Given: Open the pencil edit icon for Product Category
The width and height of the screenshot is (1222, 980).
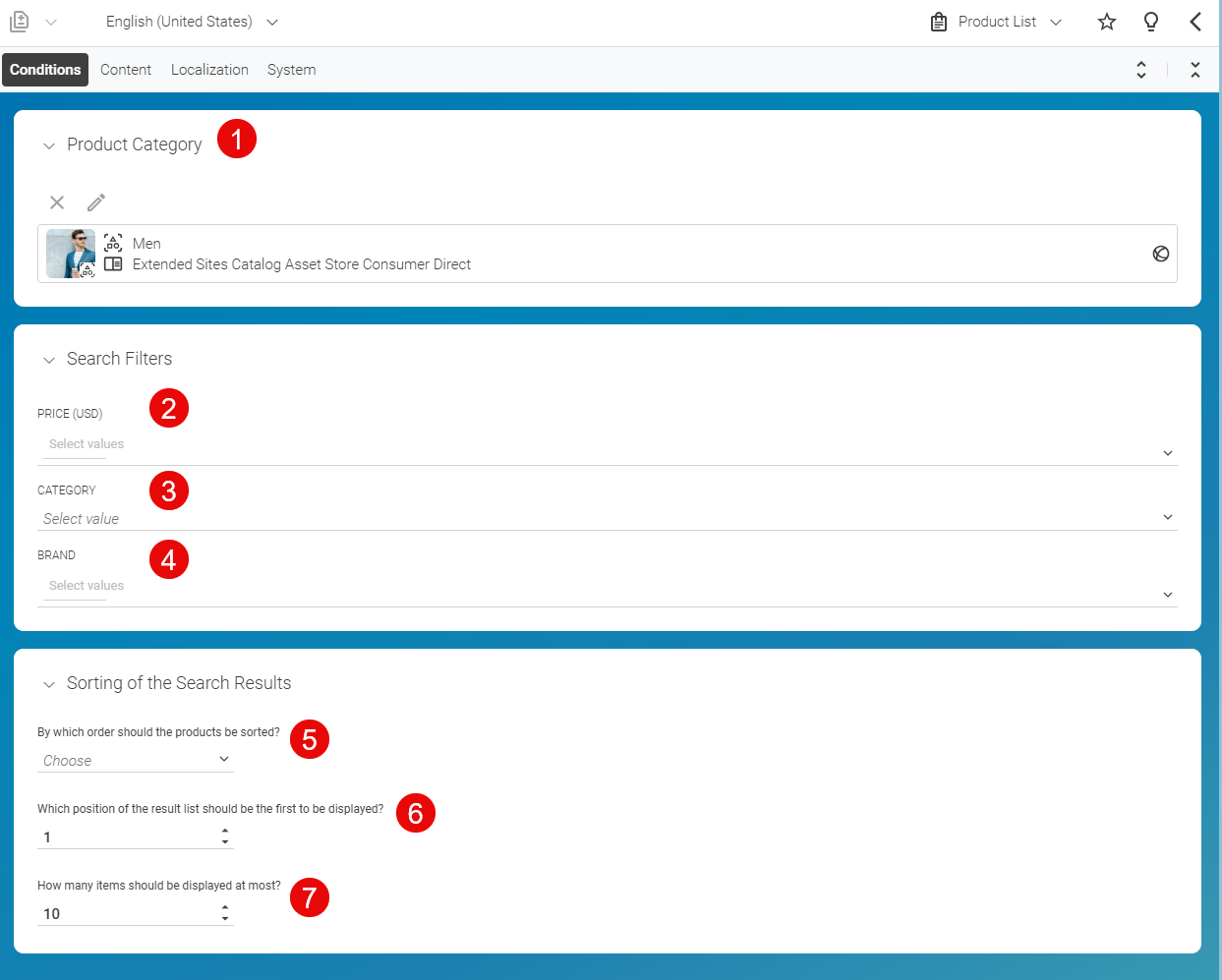Looking at the screenshot, I should pos(95,202).
